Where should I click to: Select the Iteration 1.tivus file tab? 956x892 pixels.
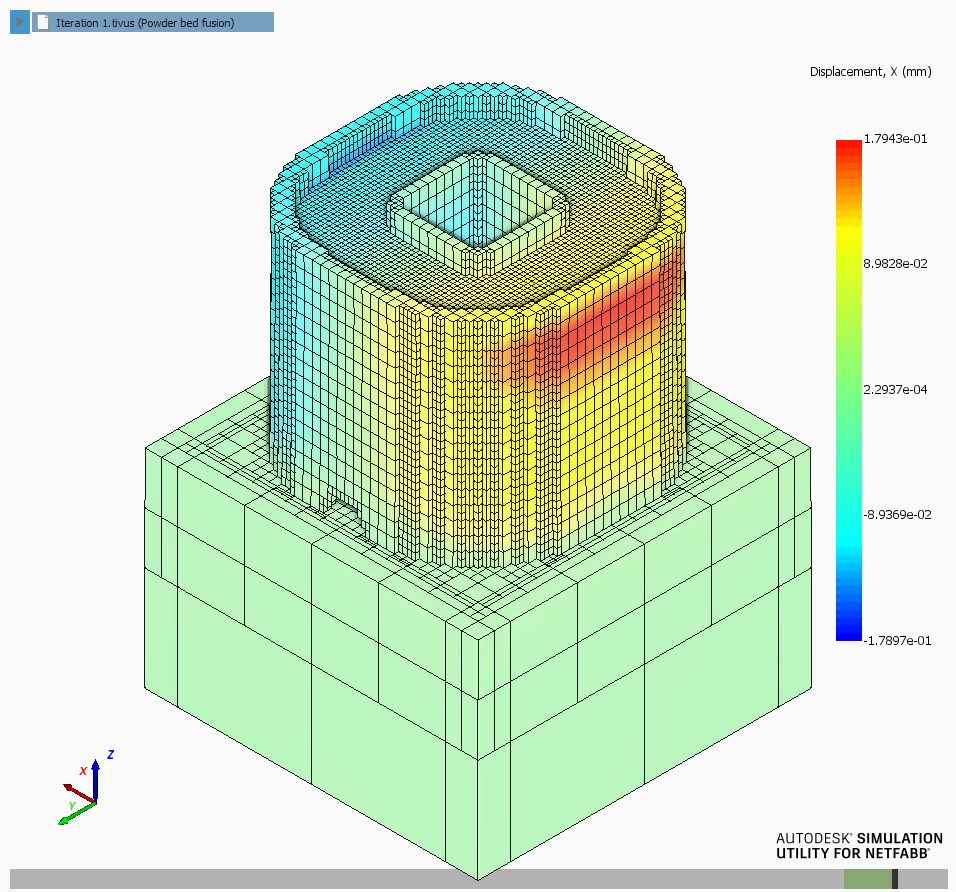coord(153,23)
